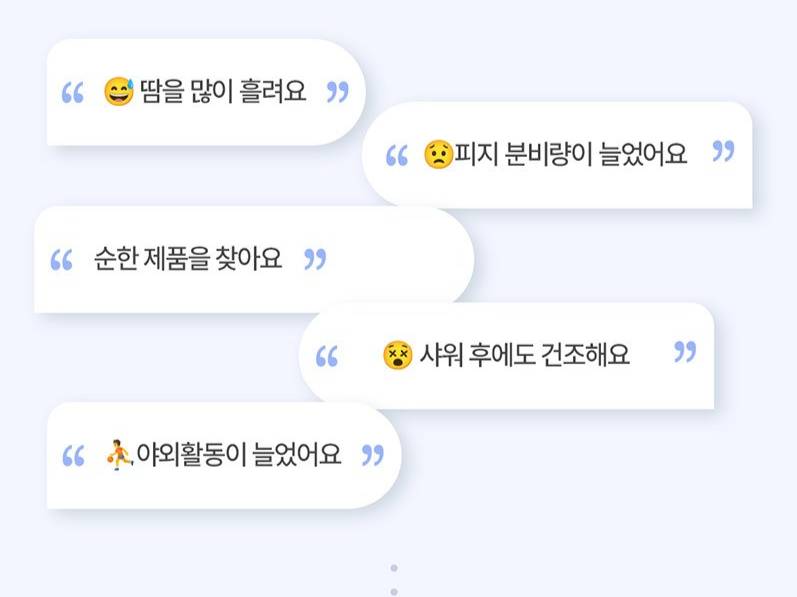Click opening quote mark before 땀을 많이 흘려요
Image resolution: width=797 pixels, height=597 pixels.
(x=73, y=95)
